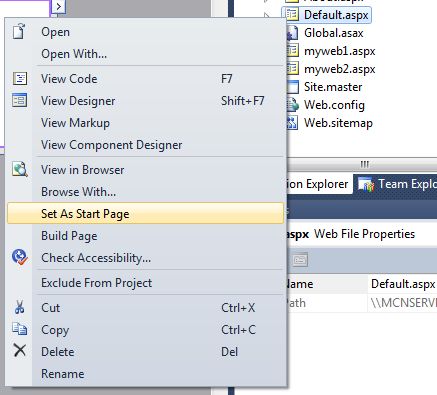437x395 pixels.
Task: Select Web.config in the file tree
Action: pos(334,105)
